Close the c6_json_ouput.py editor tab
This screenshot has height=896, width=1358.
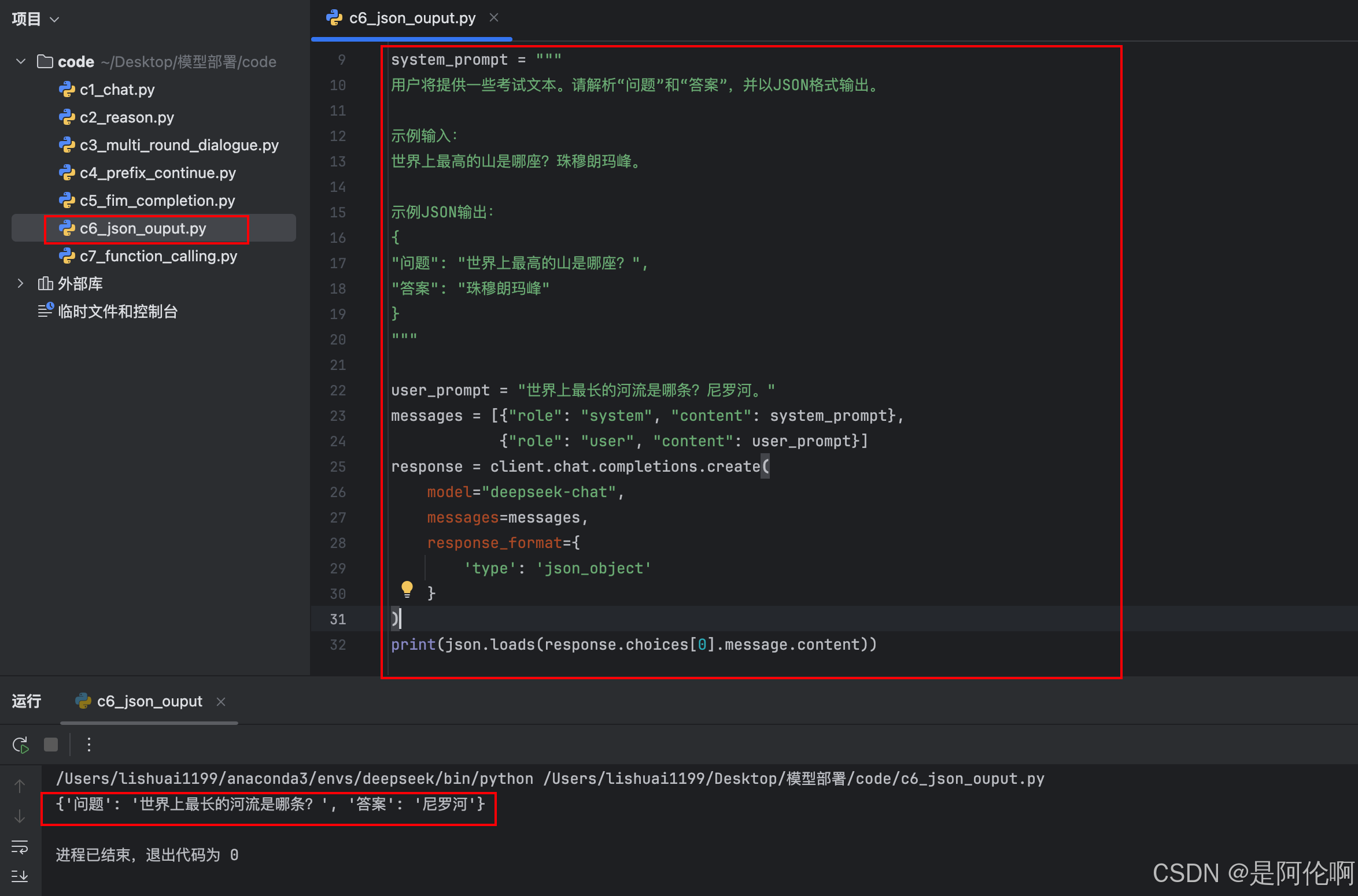click(494, 18)
